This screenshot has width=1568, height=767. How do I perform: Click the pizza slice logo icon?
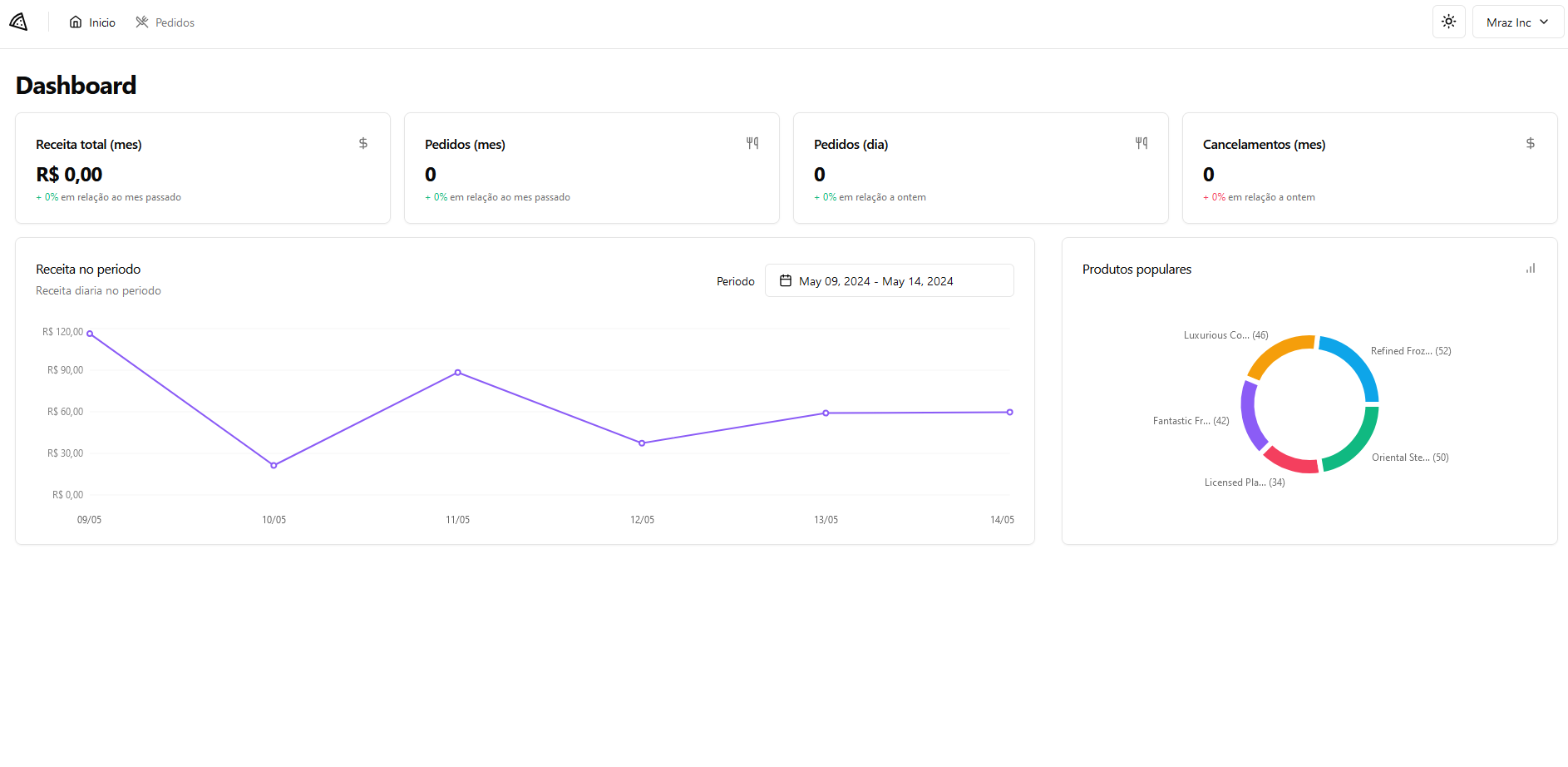click(x=18, y=22)
